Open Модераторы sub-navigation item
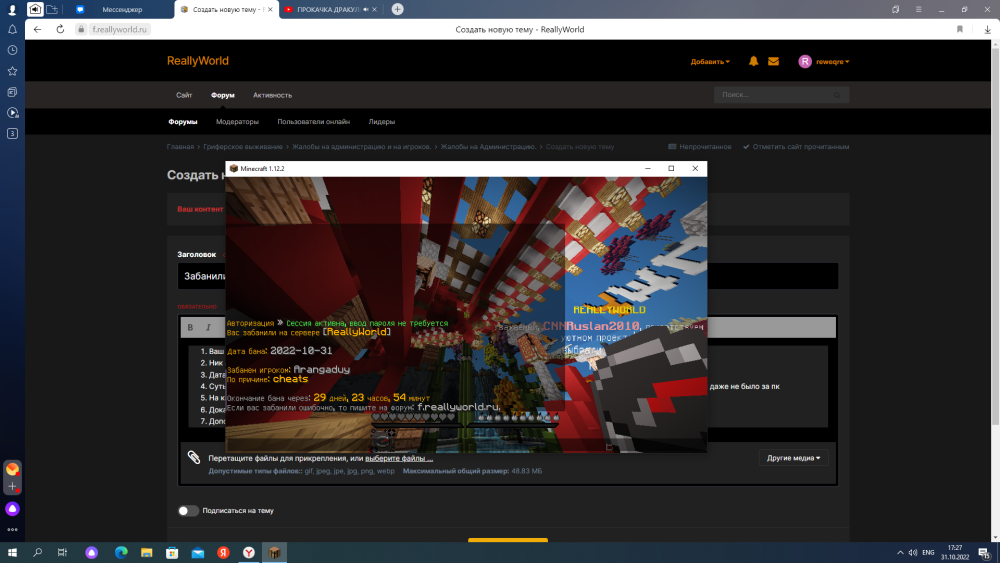 pos(237,122)
